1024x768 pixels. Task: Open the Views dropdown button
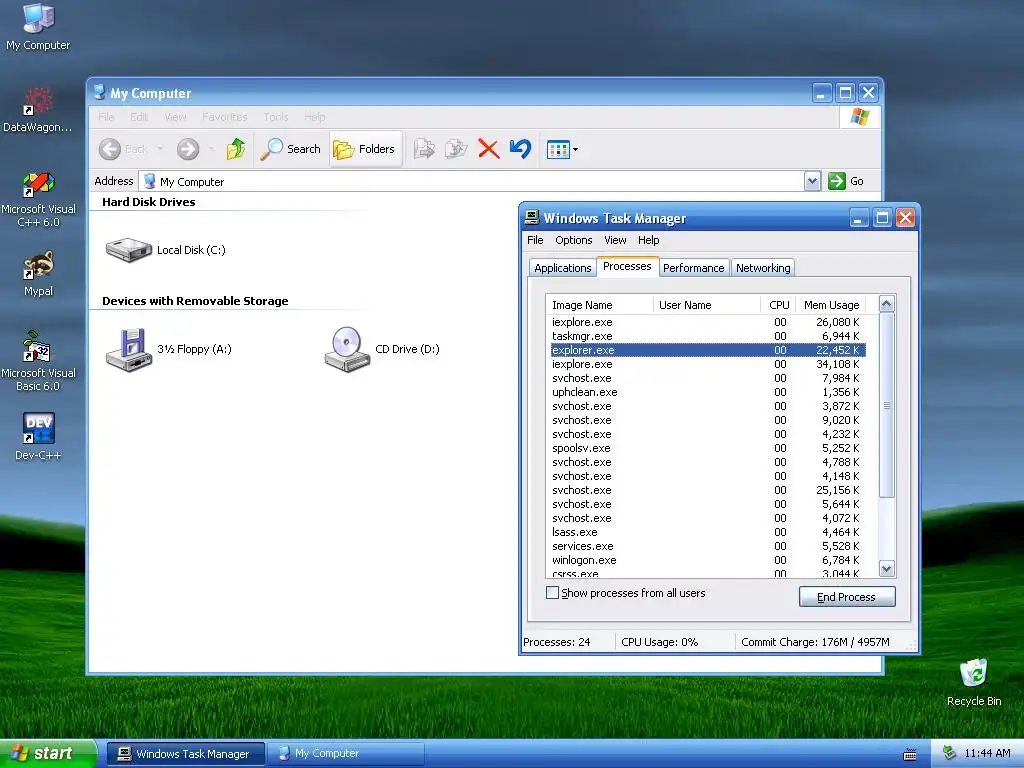(x=562, y=150)
